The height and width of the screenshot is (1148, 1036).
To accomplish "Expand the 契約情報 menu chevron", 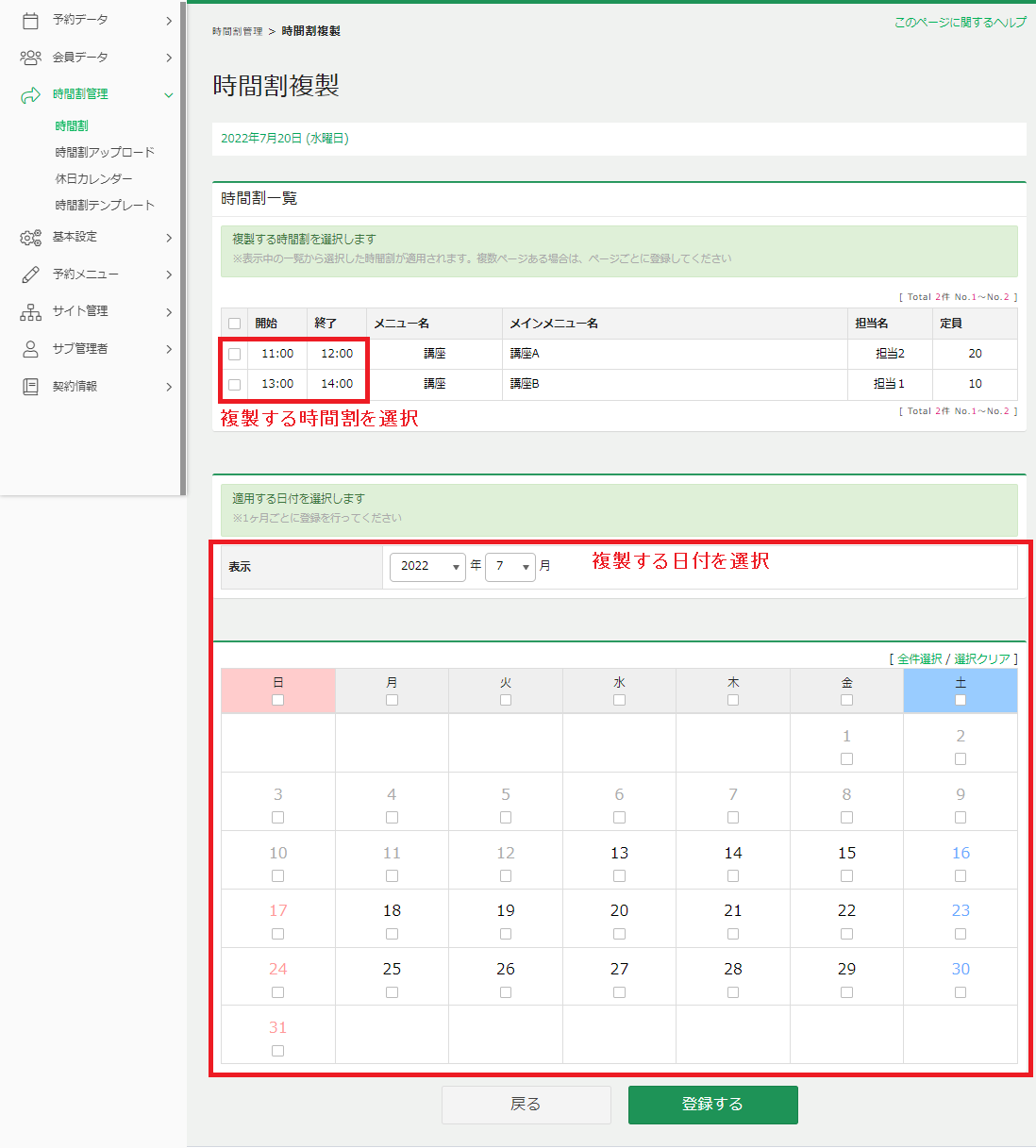I will [x=169, y=387].
